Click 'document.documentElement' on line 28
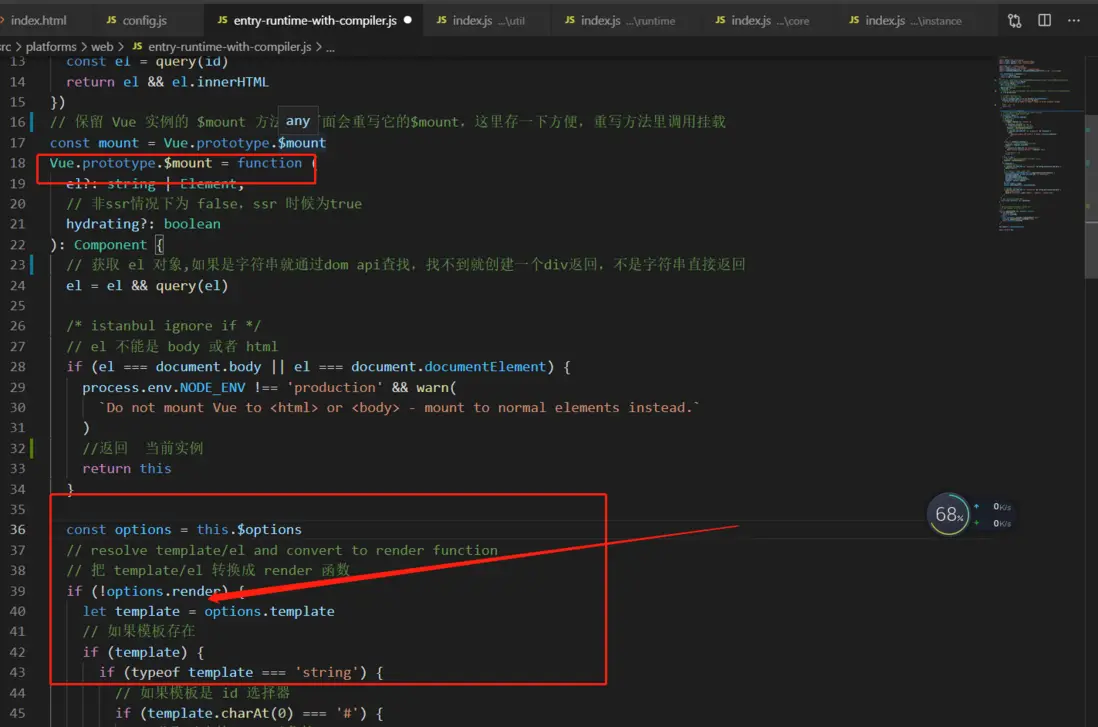This screenshot has height=727, width=1098. click(x=448, y=367)
